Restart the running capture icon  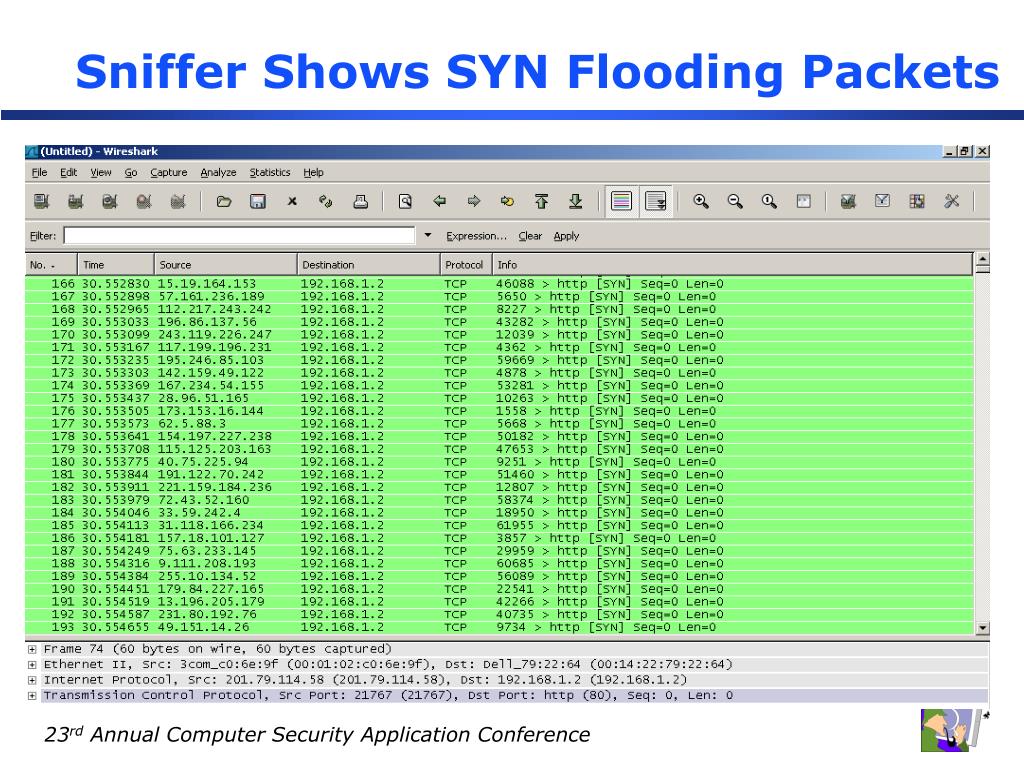pos(178,201)
